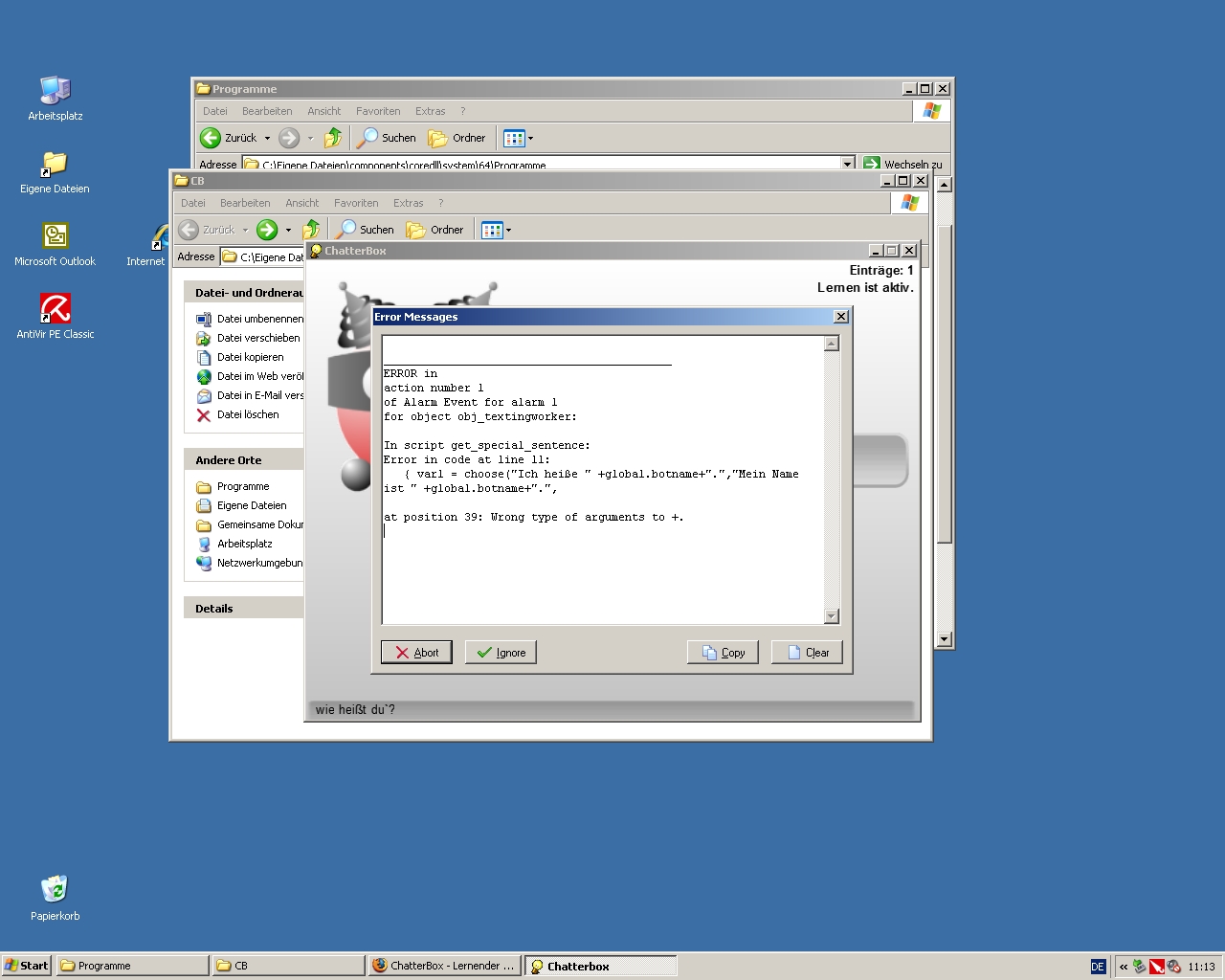Expand address bar dropdown in Programme window
Screen dimensions: 1225x980
[x=847, y=164]
